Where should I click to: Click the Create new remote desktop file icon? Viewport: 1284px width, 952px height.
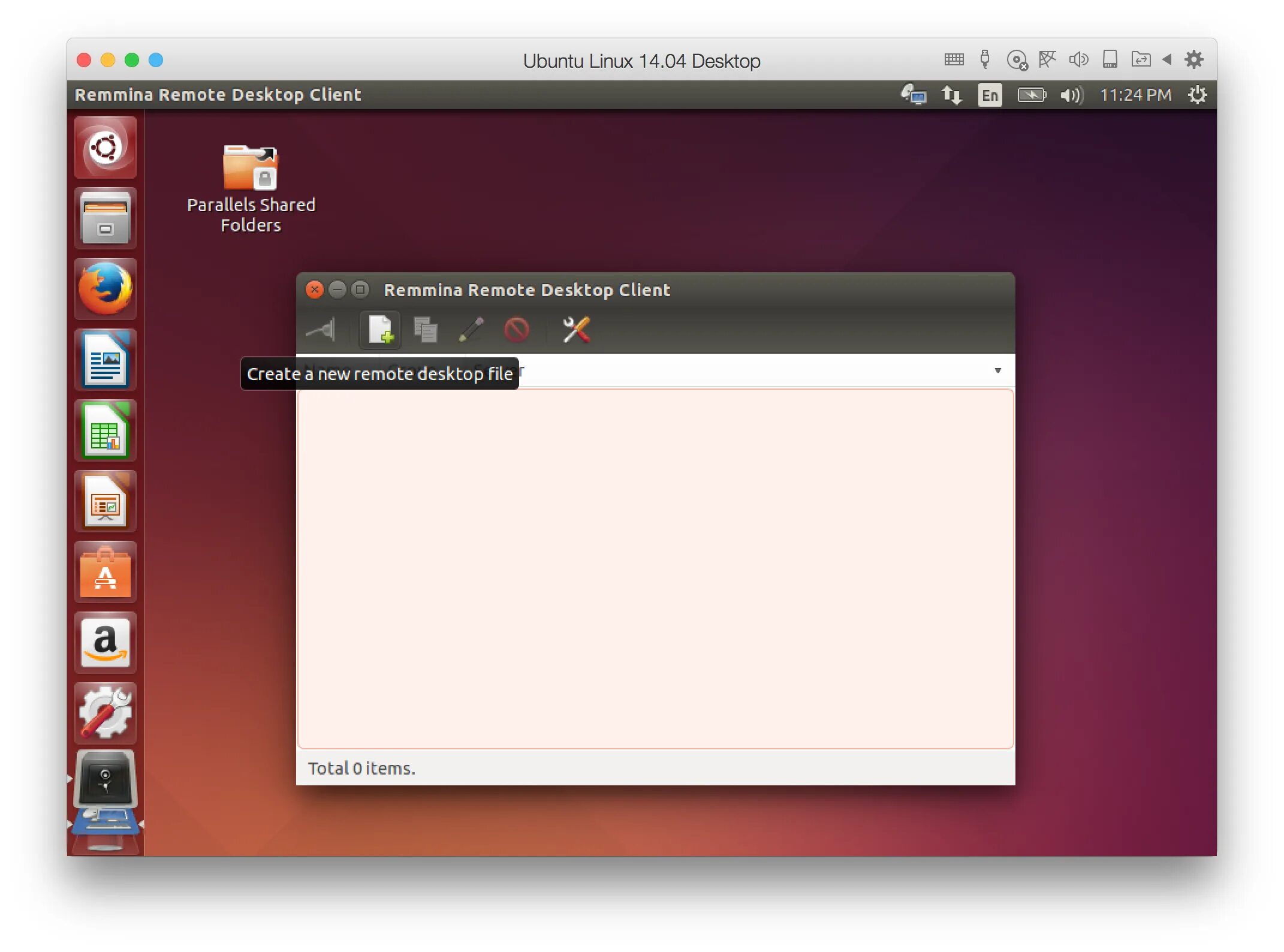click(380, 328)
